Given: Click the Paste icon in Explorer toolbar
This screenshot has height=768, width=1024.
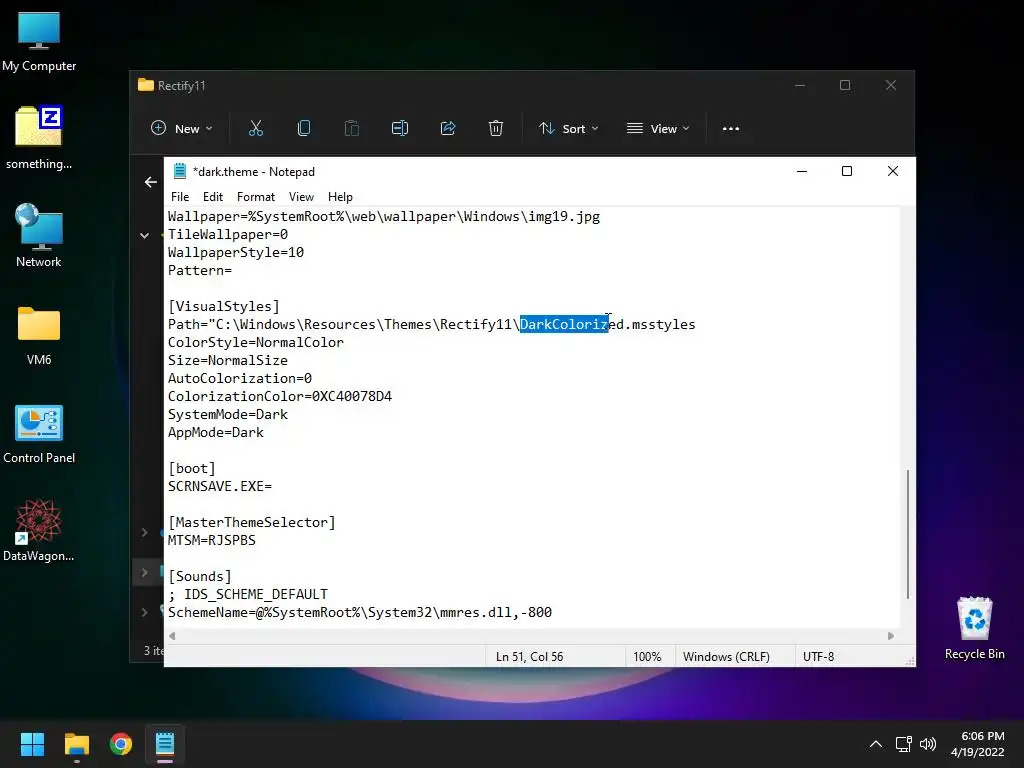Looking at the screenshot, I should 351,129.
